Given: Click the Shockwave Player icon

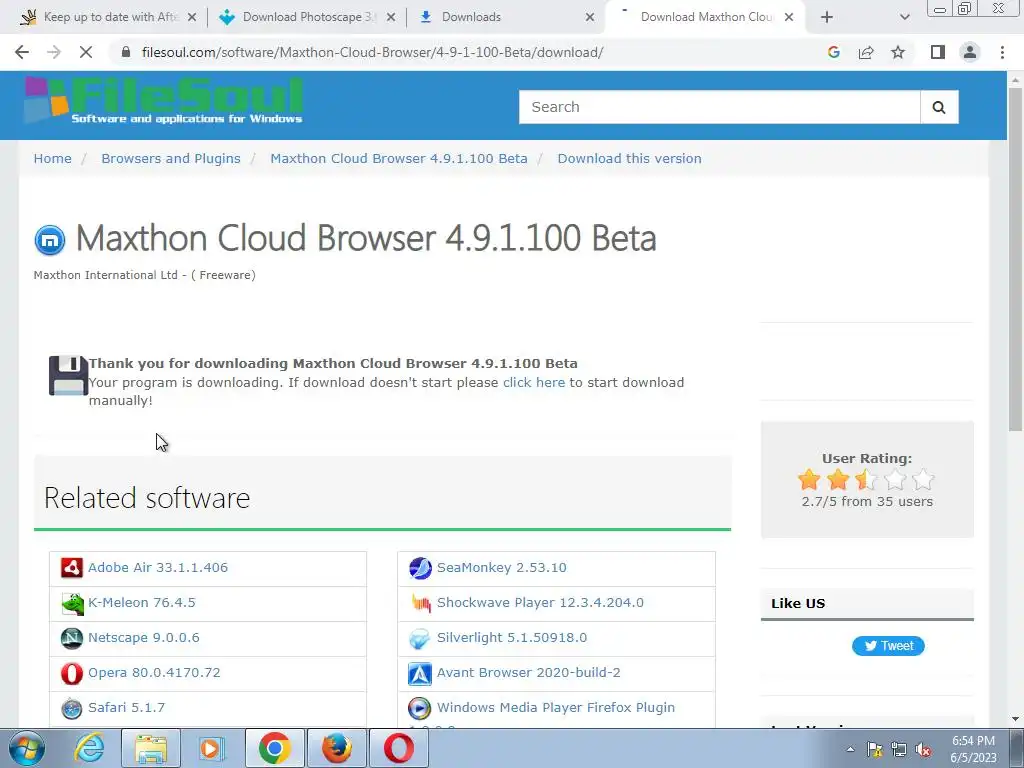Looking at the screenshot, I should click(x=420, y=603).
